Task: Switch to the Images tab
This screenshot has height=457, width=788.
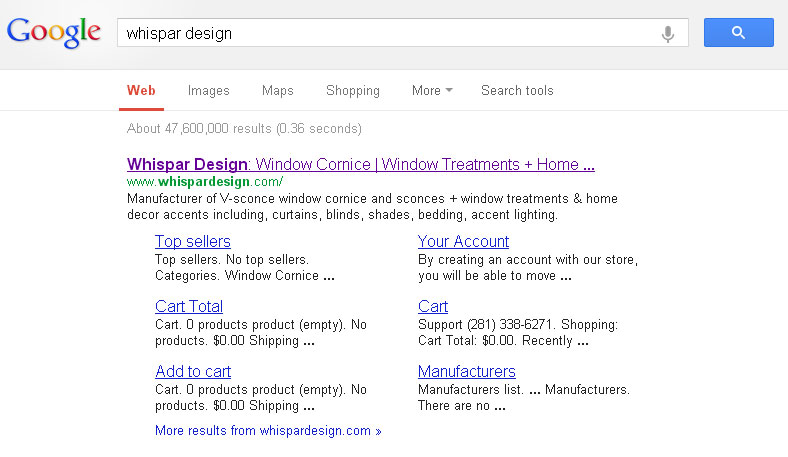Action: [x=209, y=90]
